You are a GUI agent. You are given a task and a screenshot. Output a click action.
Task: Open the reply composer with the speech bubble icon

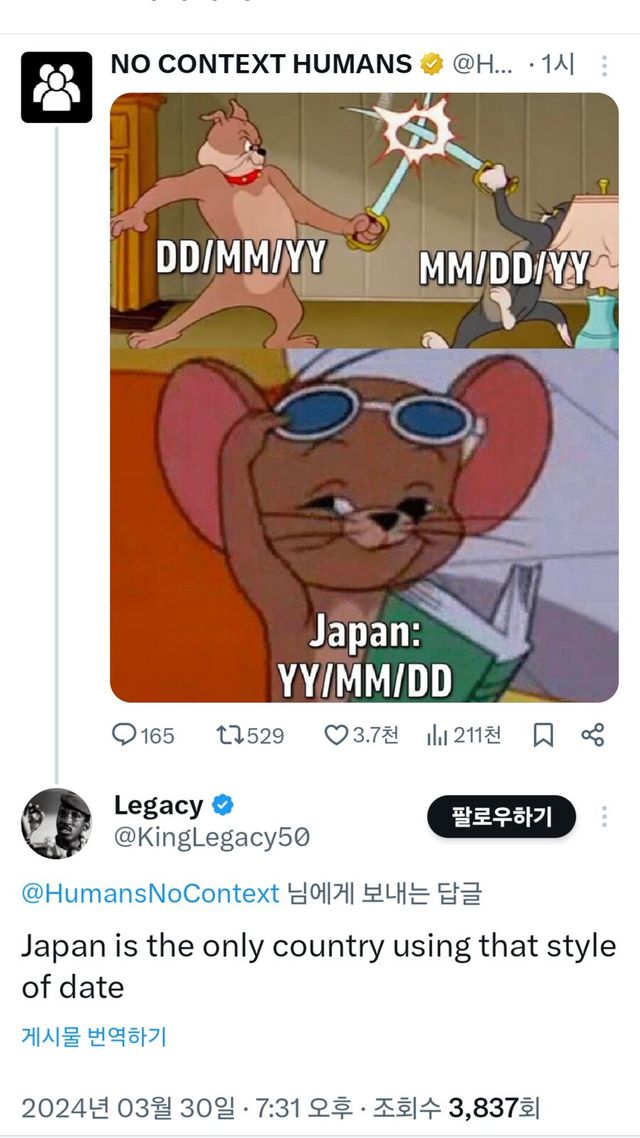click(x=123, y=733)
